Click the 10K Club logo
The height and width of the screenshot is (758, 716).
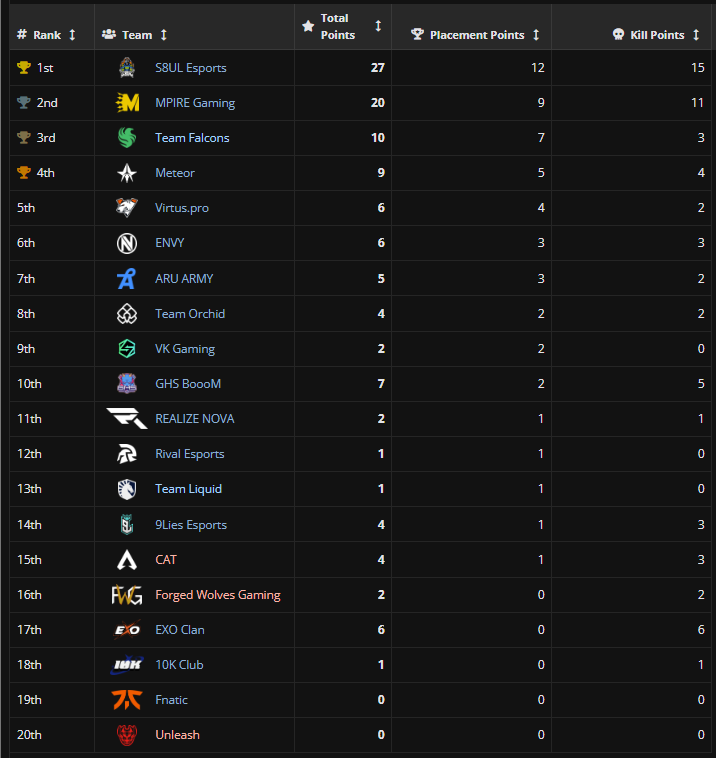coord(127,665)
